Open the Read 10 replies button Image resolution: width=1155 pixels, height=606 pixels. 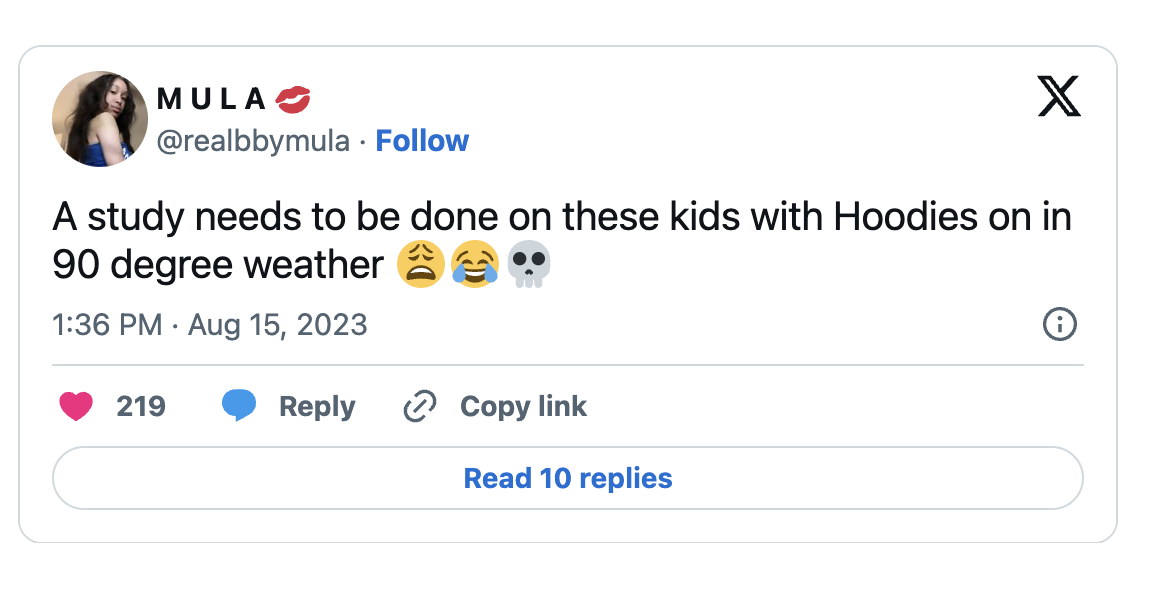567,478
